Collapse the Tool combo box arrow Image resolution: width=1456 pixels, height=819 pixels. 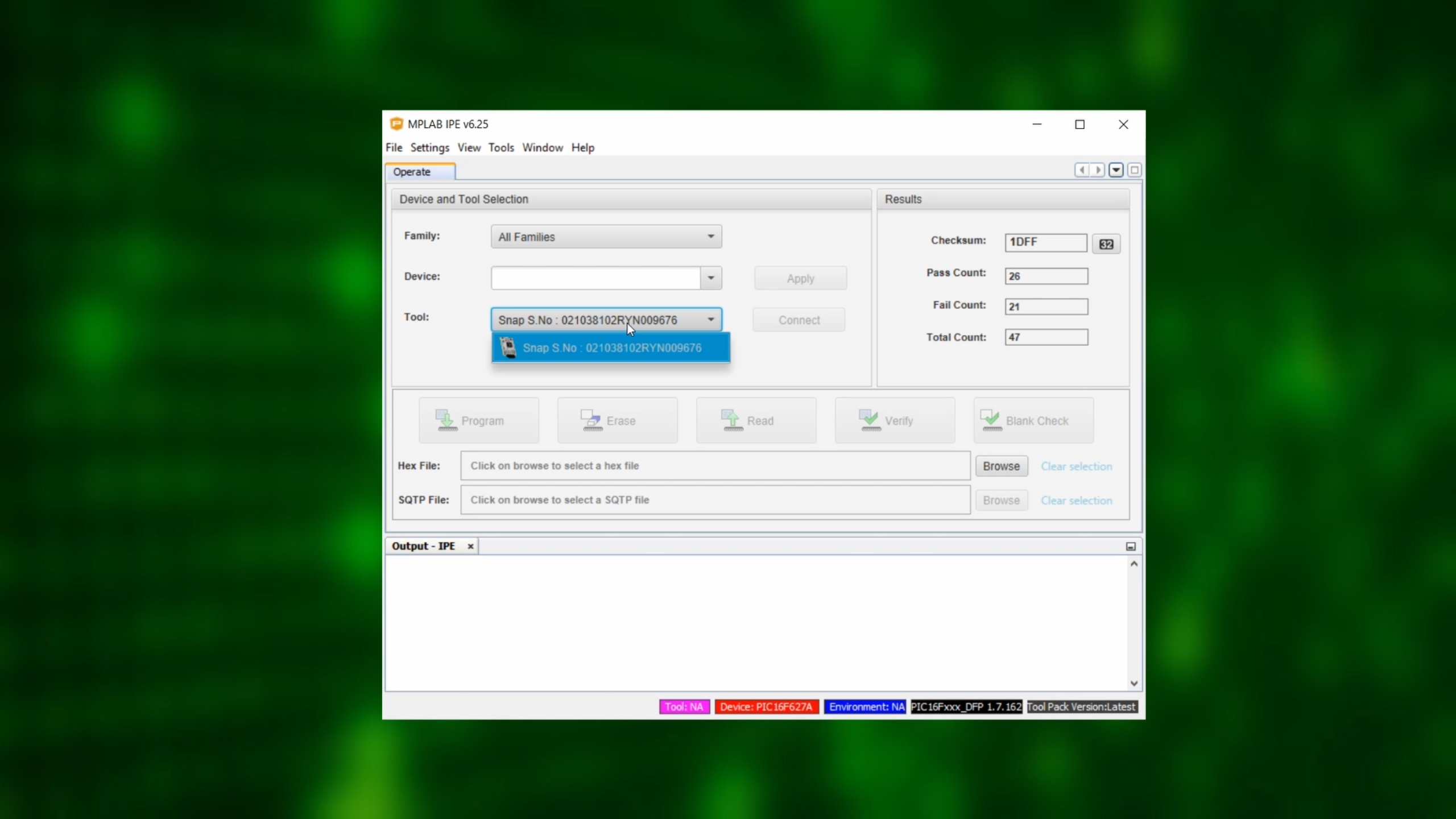710,320
